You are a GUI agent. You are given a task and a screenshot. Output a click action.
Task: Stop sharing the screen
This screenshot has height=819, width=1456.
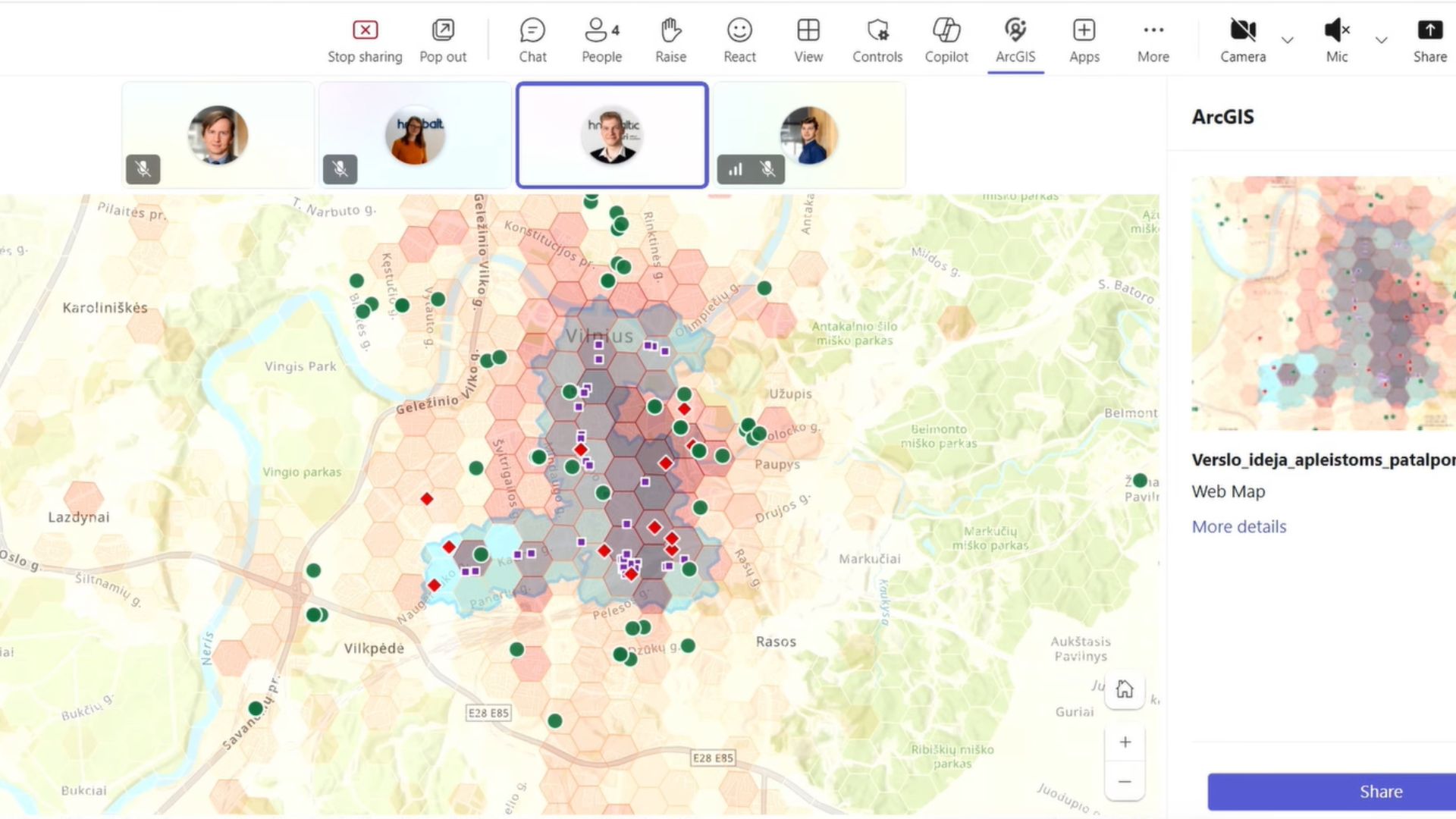tap(365, 42)
